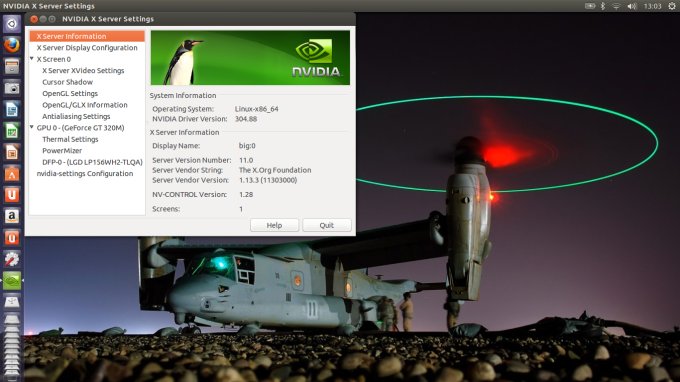The width and height of the screenshot is (680, 382).
Task: Open the Ubuntu Dash home launcher
Action: (x=12, y=24)
